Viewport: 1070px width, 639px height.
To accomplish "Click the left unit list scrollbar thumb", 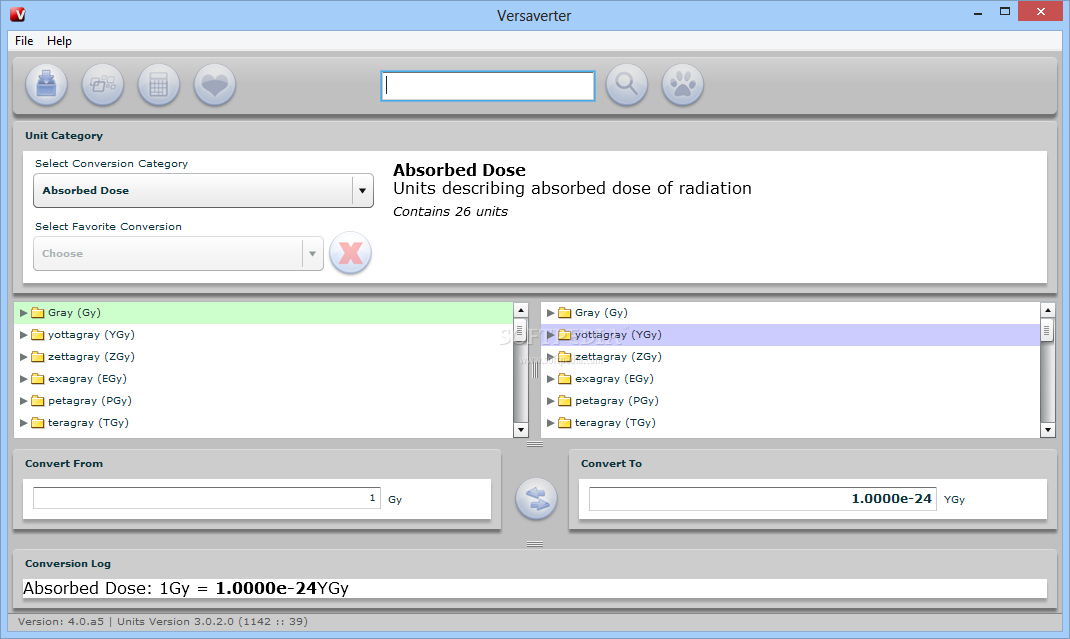I will point(521,332).
